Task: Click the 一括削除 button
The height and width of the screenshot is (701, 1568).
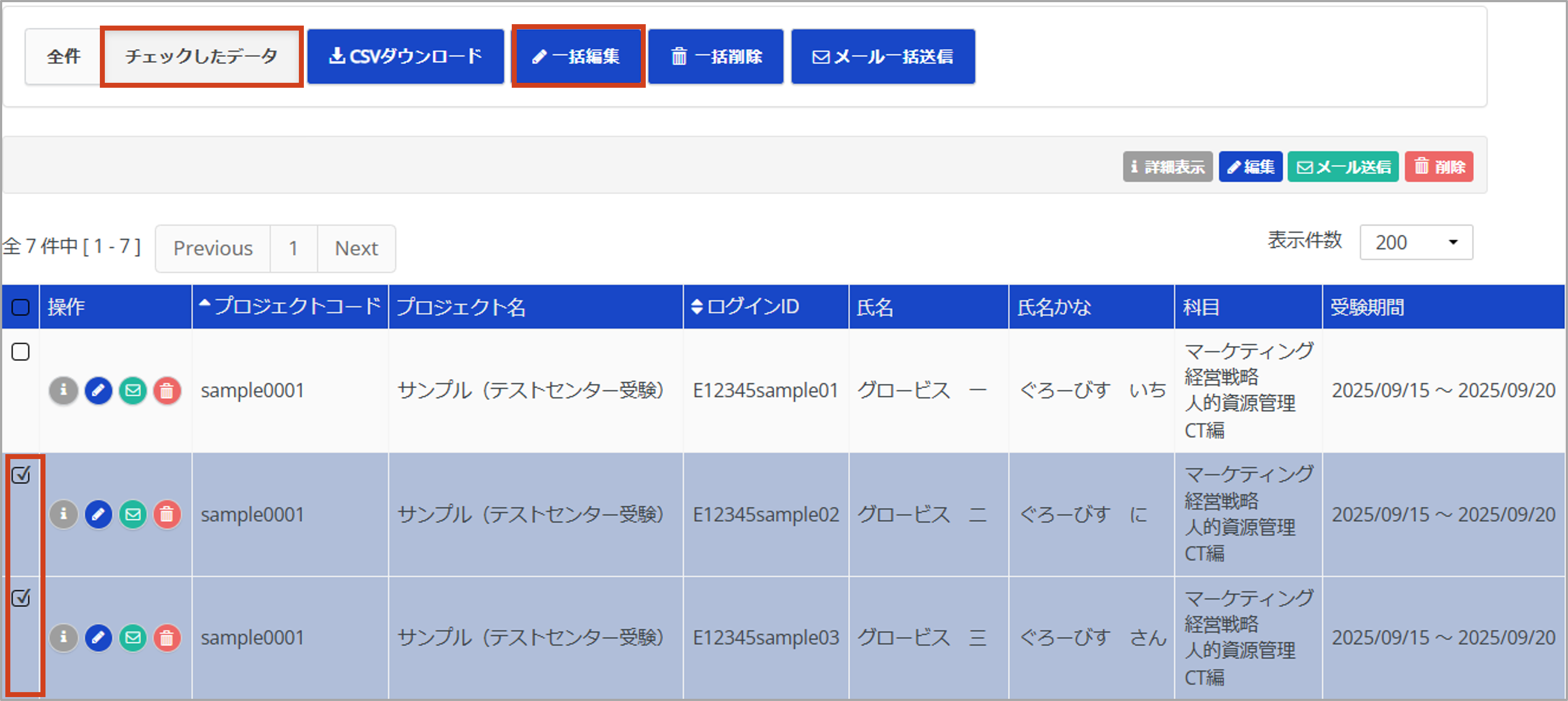Action: coord(715,56)
